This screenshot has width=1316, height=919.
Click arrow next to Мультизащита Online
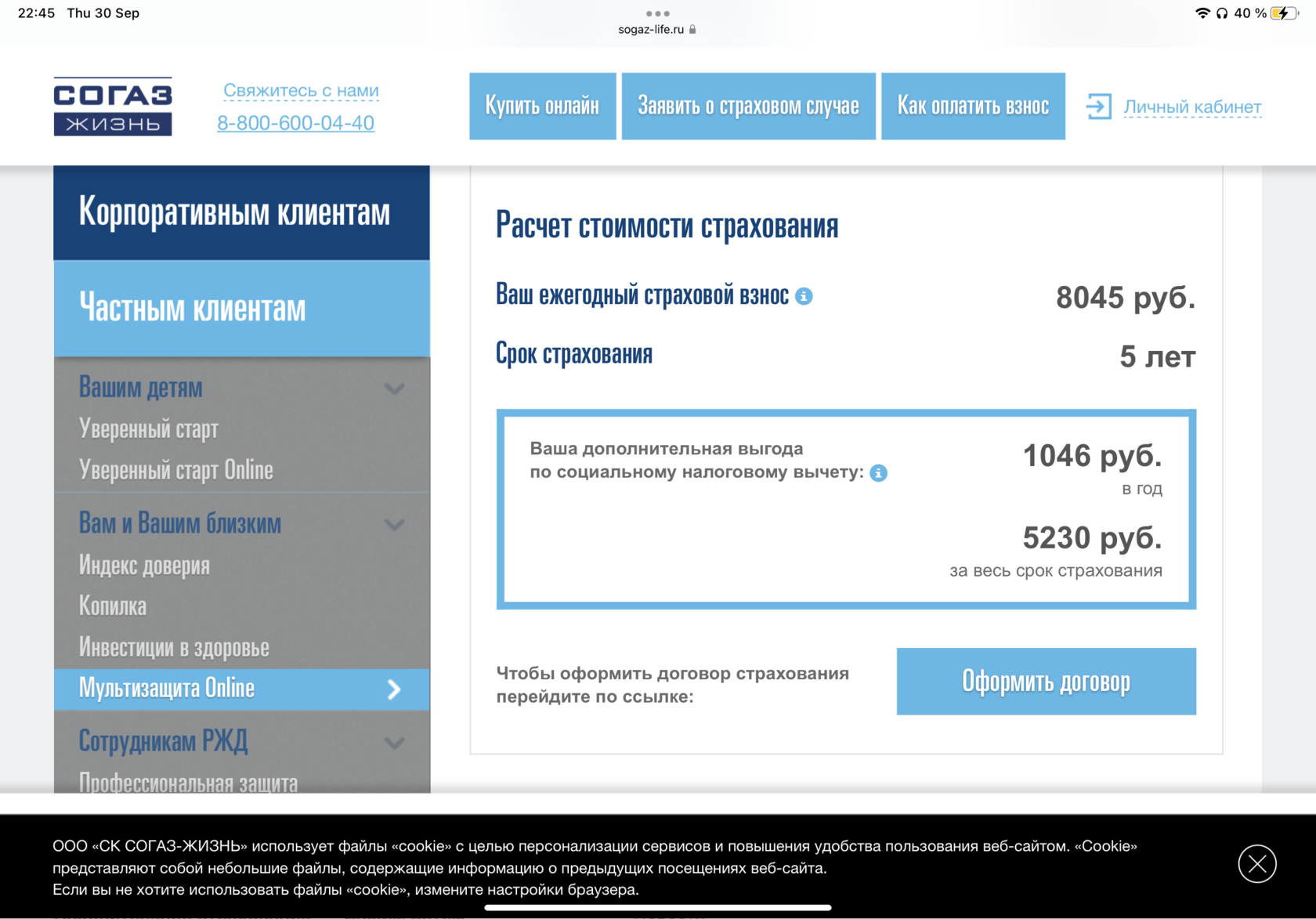(395, 689)
